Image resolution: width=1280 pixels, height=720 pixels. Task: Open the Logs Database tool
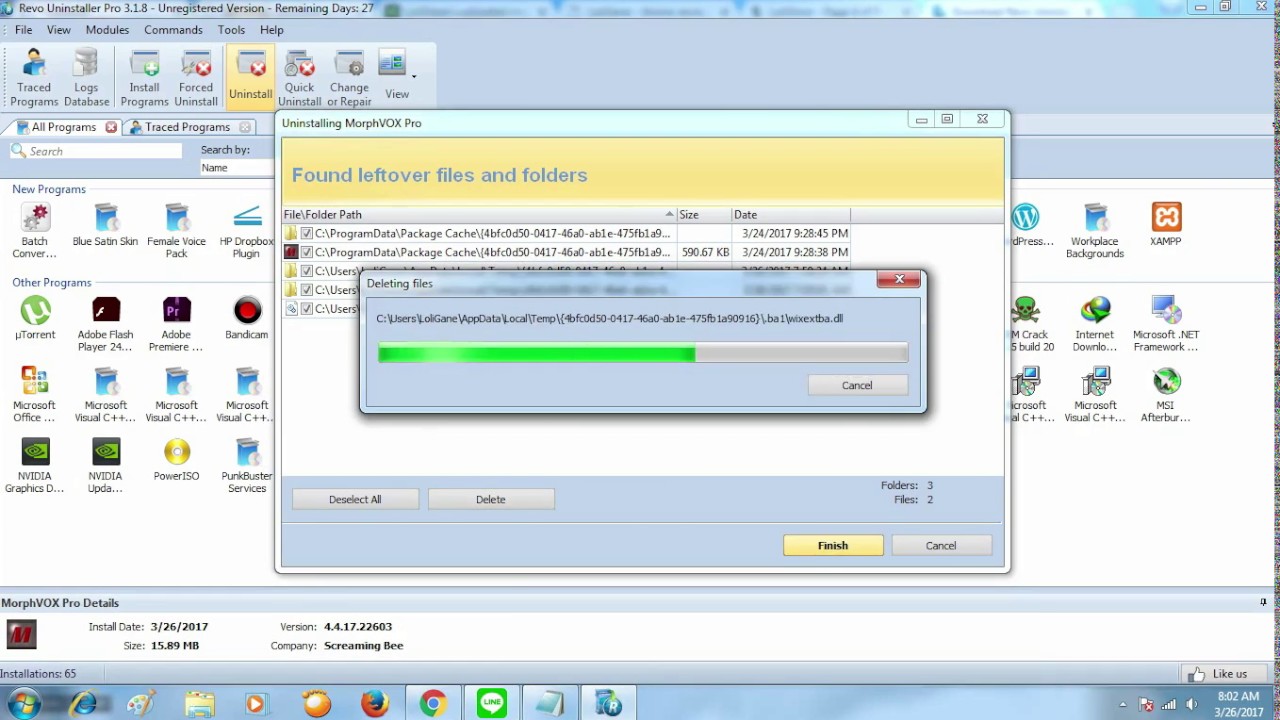pos(86,78)
